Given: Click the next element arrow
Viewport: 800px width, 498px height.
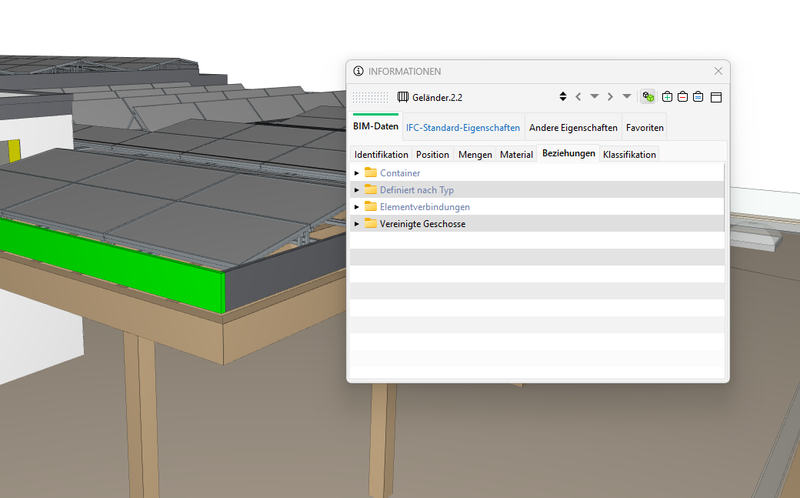Looking at the screenshot, I should [x=610, y=97].
